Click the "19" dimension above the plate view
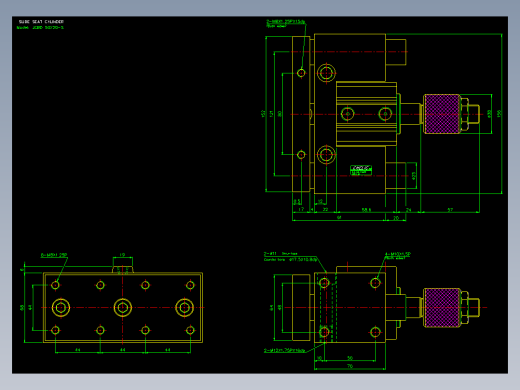 point(122,255)
